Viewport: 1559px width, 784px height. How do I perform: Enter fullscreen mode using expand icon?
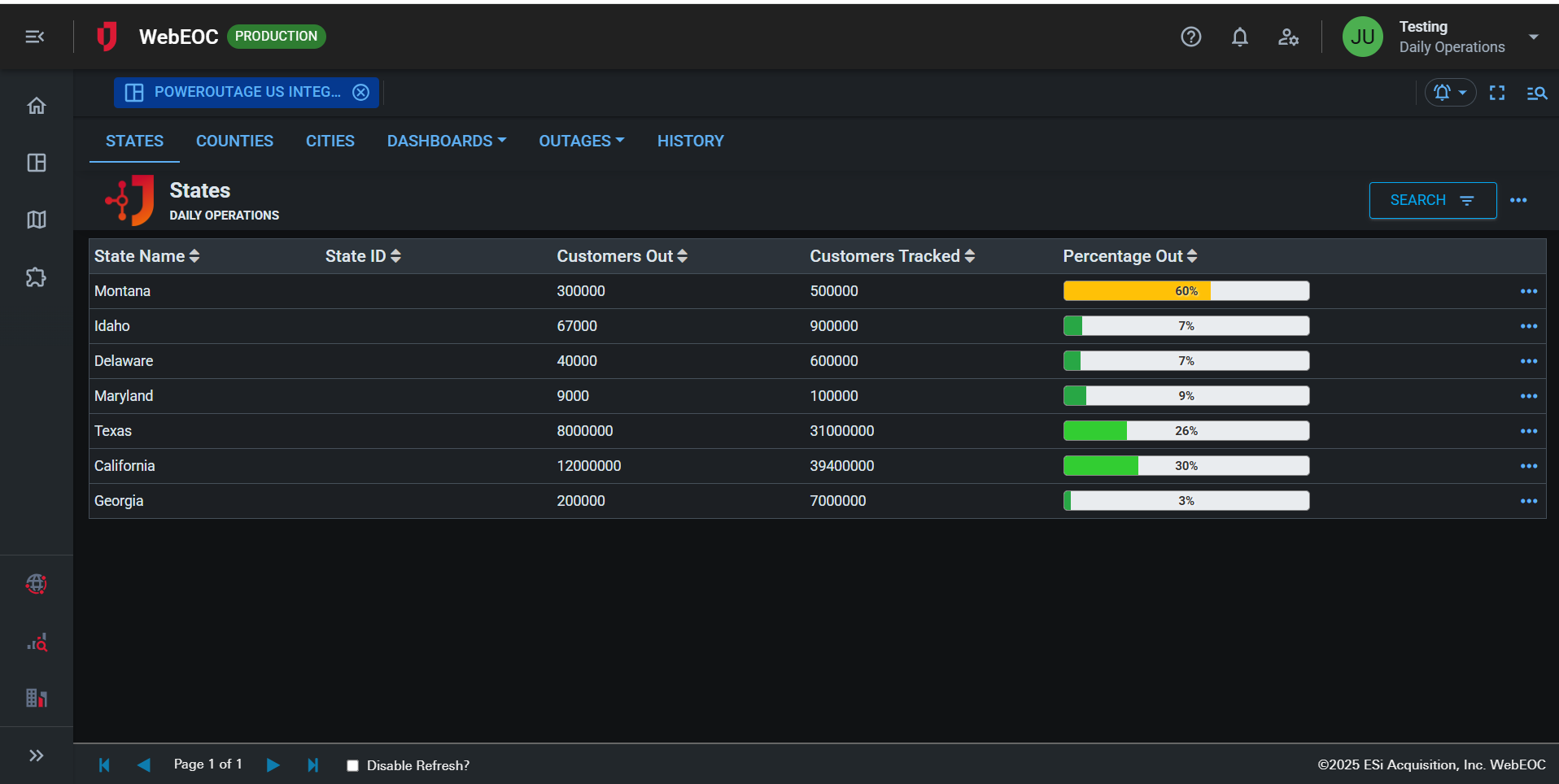(1496, 93)
